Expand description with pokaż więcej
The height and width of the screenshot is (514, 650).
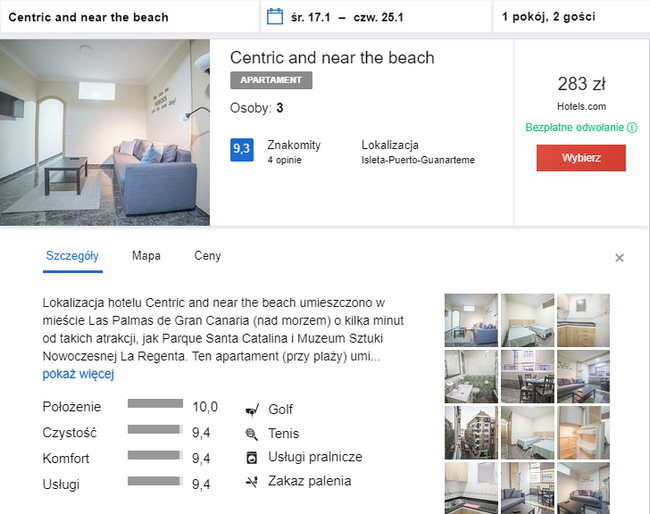[x=78, y=375]
